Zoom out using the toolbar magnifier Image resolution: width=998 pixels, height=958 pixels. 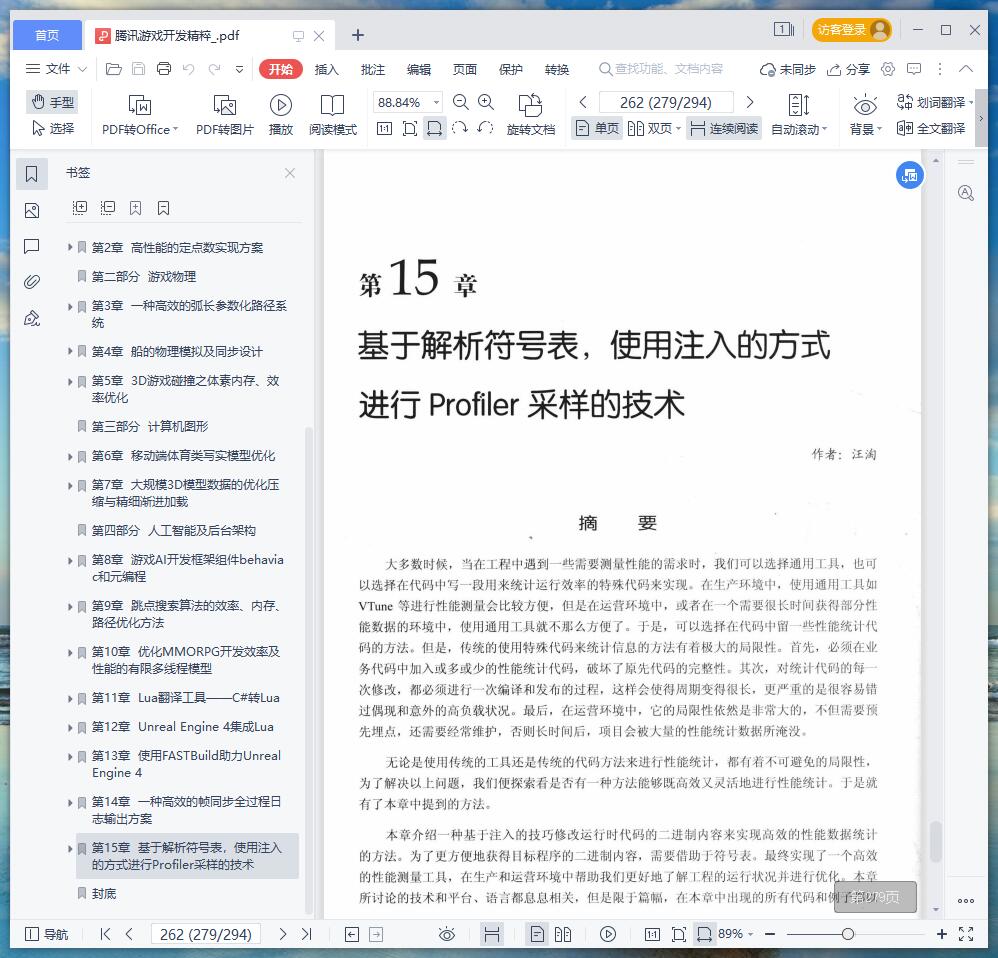[461, 102]
